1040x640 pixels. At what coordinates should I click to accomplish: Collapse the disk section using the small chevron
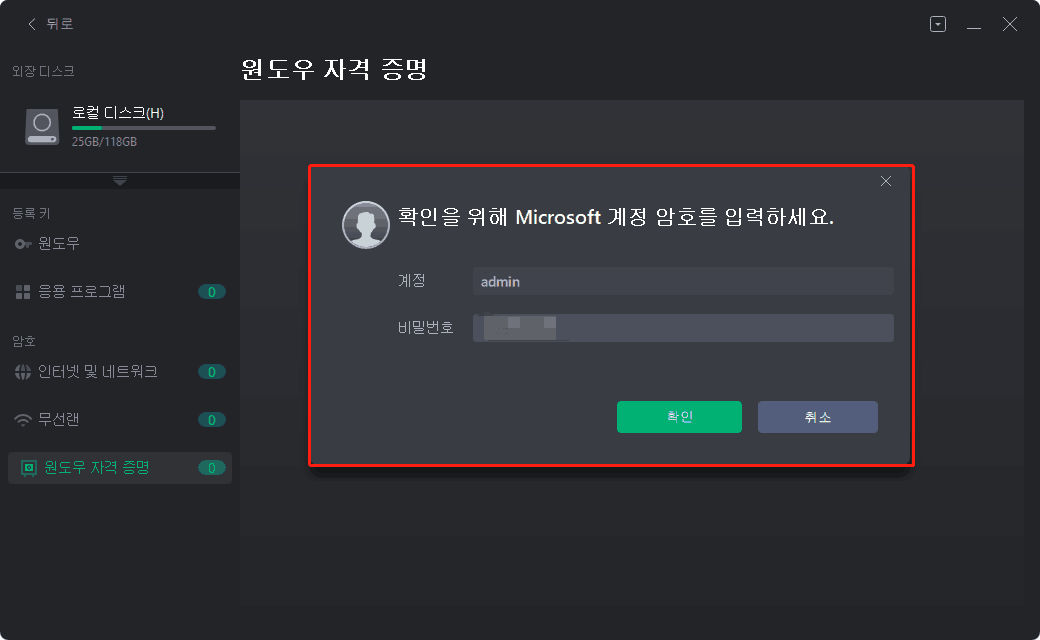point(120,179)
